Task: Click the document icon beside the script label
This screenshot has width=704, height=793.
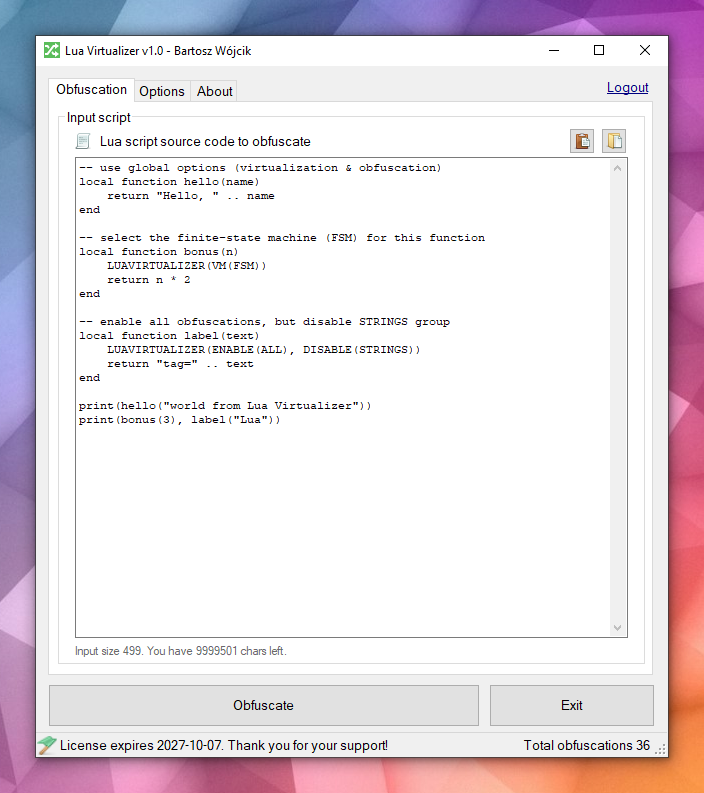Action: [83, 142]
